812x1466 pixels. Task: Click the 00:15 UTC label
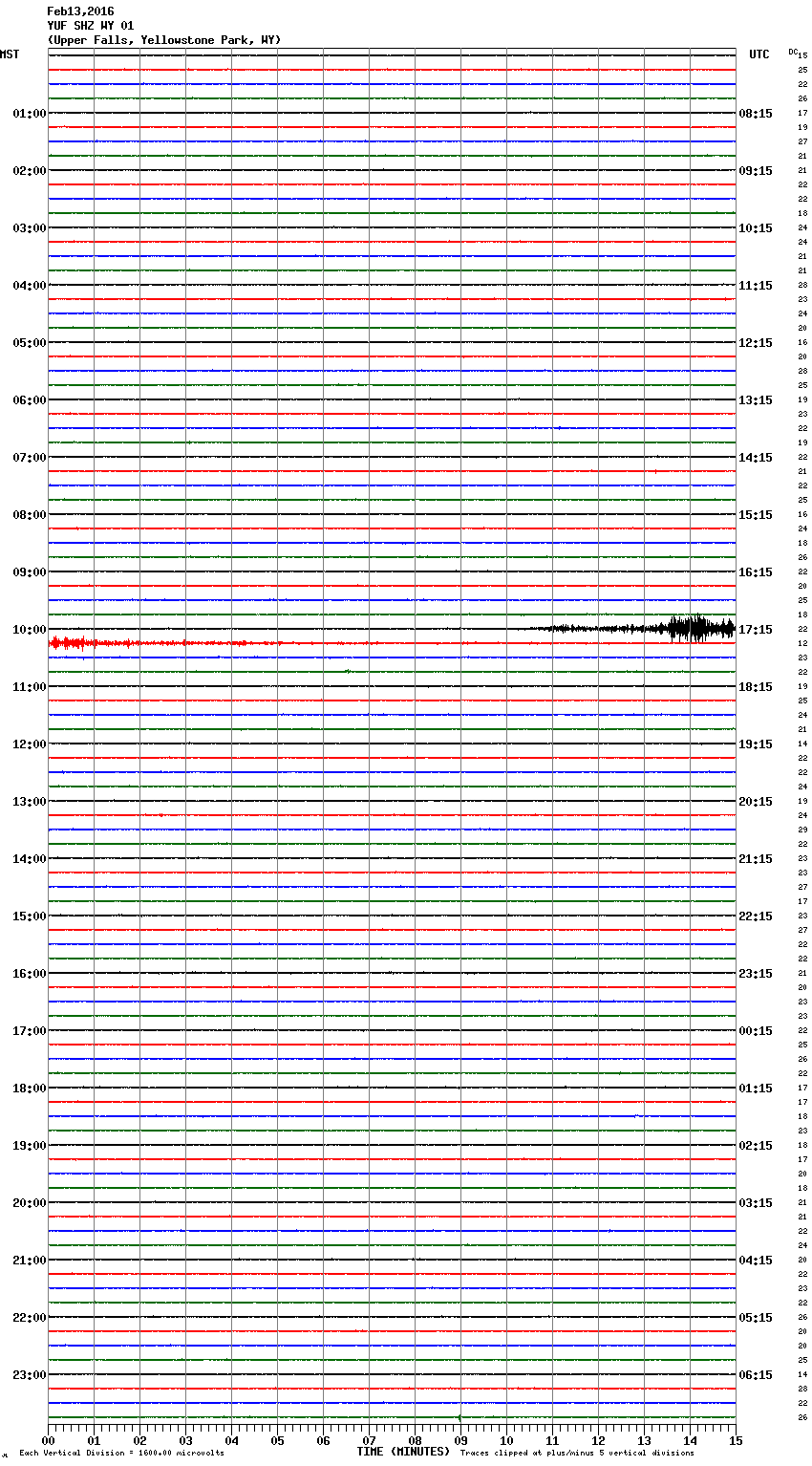[756, 1031]
